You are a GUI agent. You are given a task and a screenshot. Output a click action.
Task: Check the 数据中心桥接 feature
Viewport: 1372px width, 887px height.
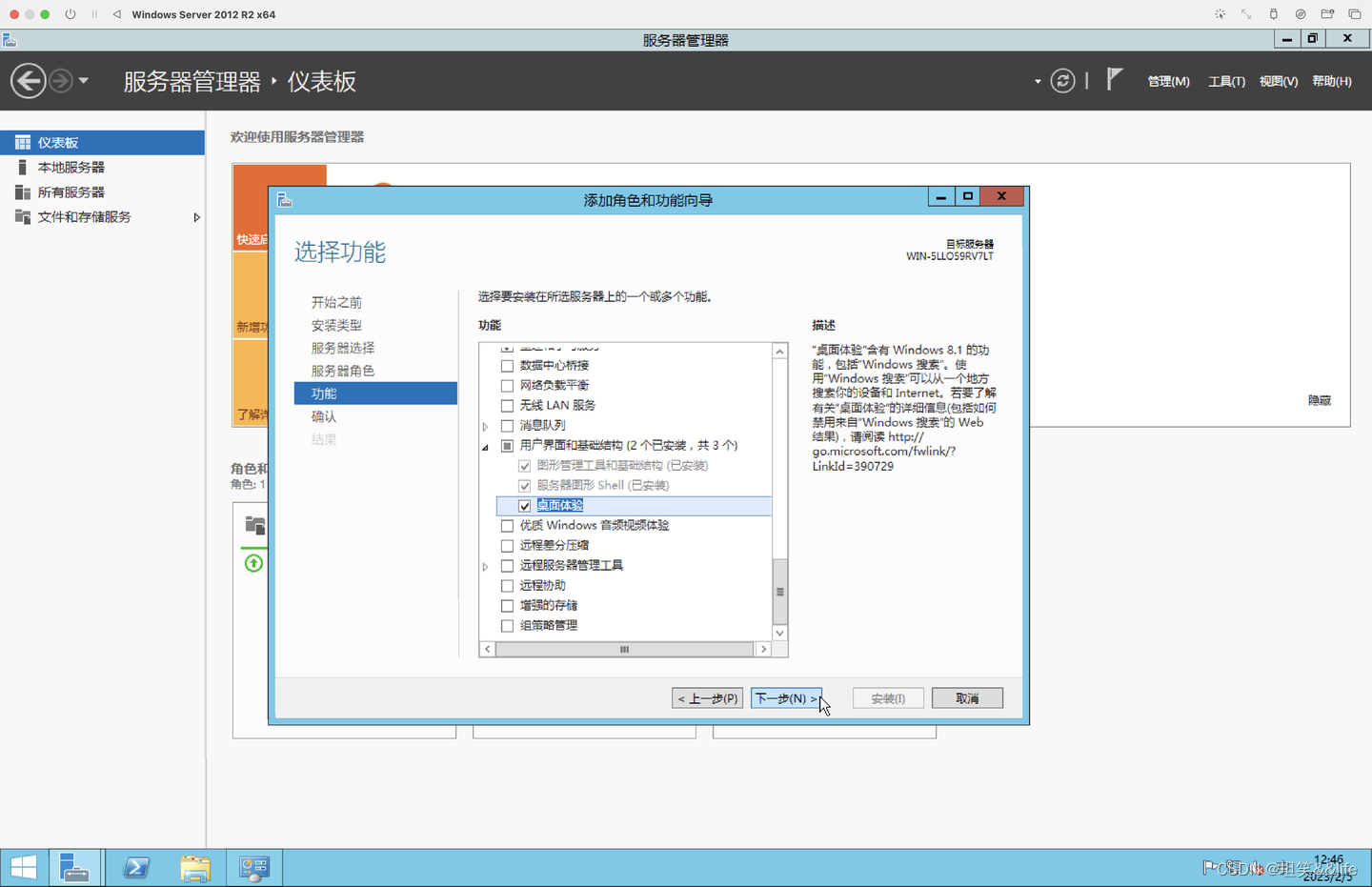pyautogui.click(x=507, y=366)
